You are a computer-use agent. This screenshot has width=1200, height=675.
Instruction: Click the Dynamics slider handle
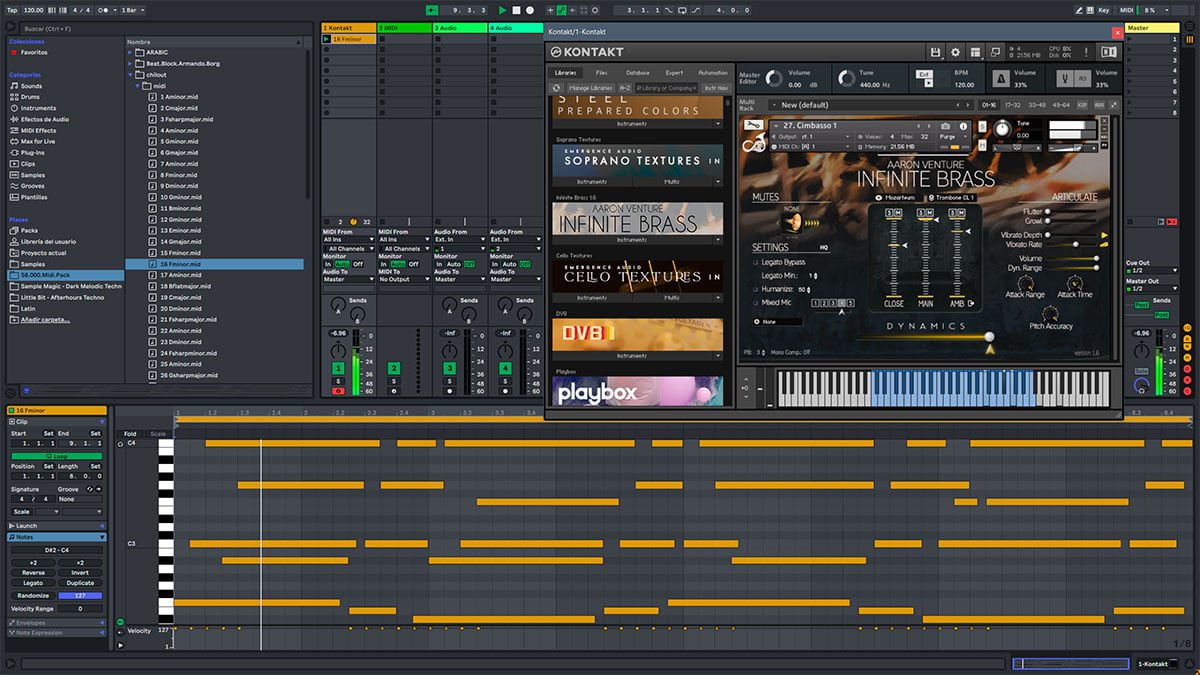(x=990, y=337)
